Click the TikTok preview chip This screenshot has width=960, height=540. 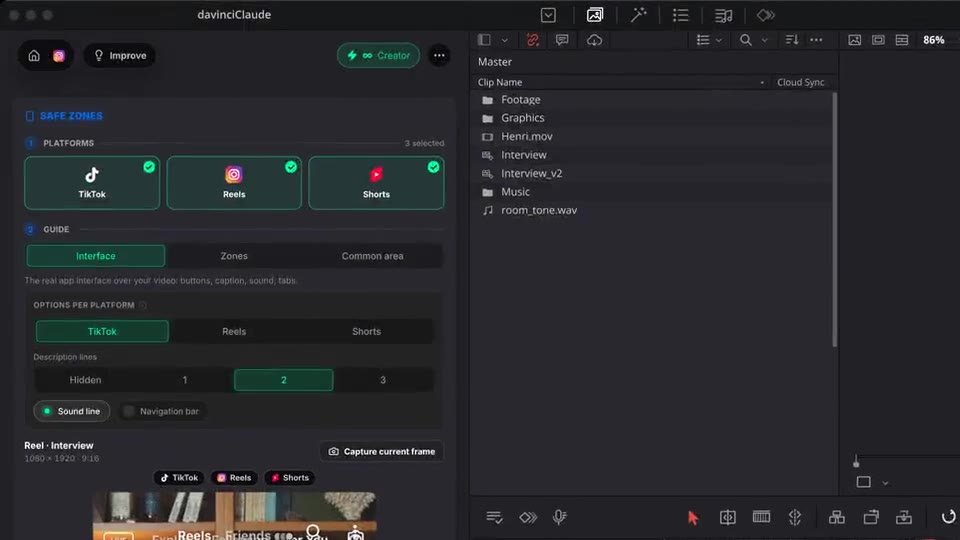point(179,478)
